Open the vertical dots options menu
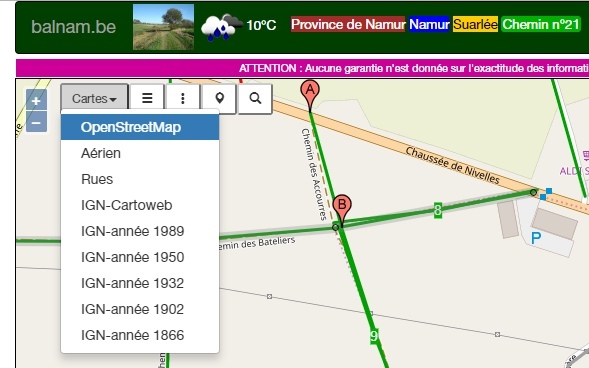Viewport: 589px width, 368px height. [183, 98]
